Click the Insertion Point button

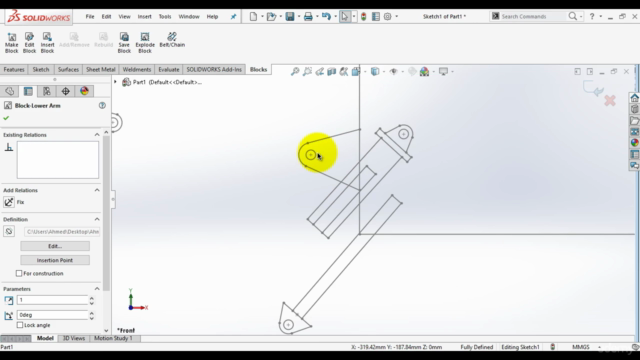click(55, 260)
